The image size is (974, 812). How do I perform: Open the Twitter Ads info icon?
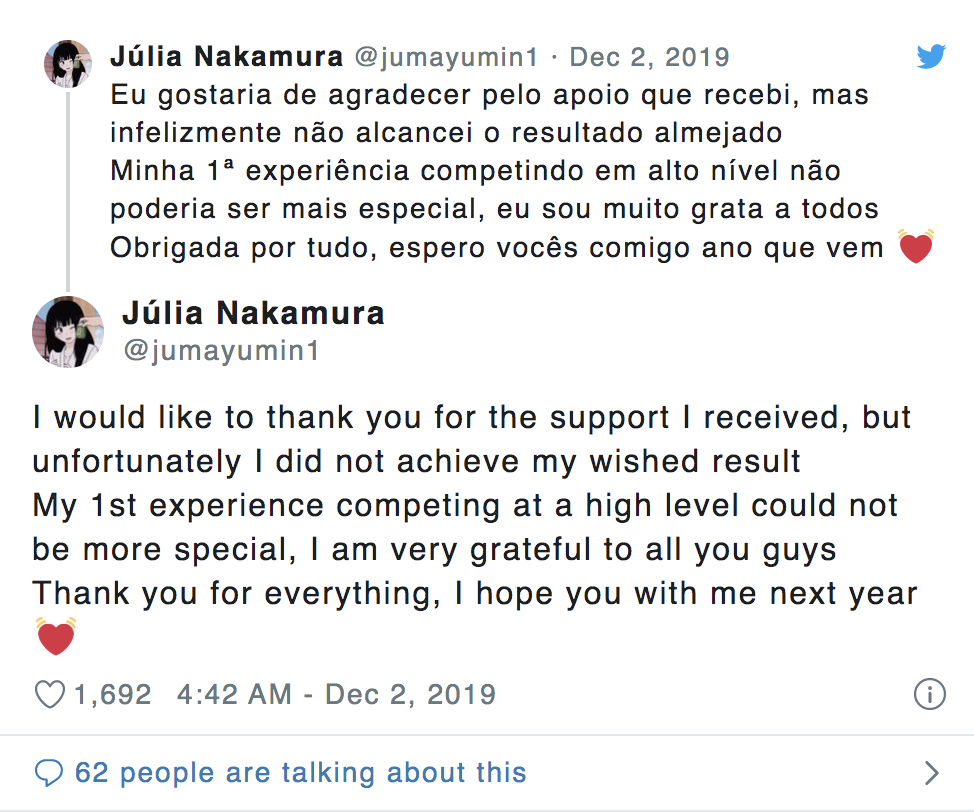coord(930,694)
